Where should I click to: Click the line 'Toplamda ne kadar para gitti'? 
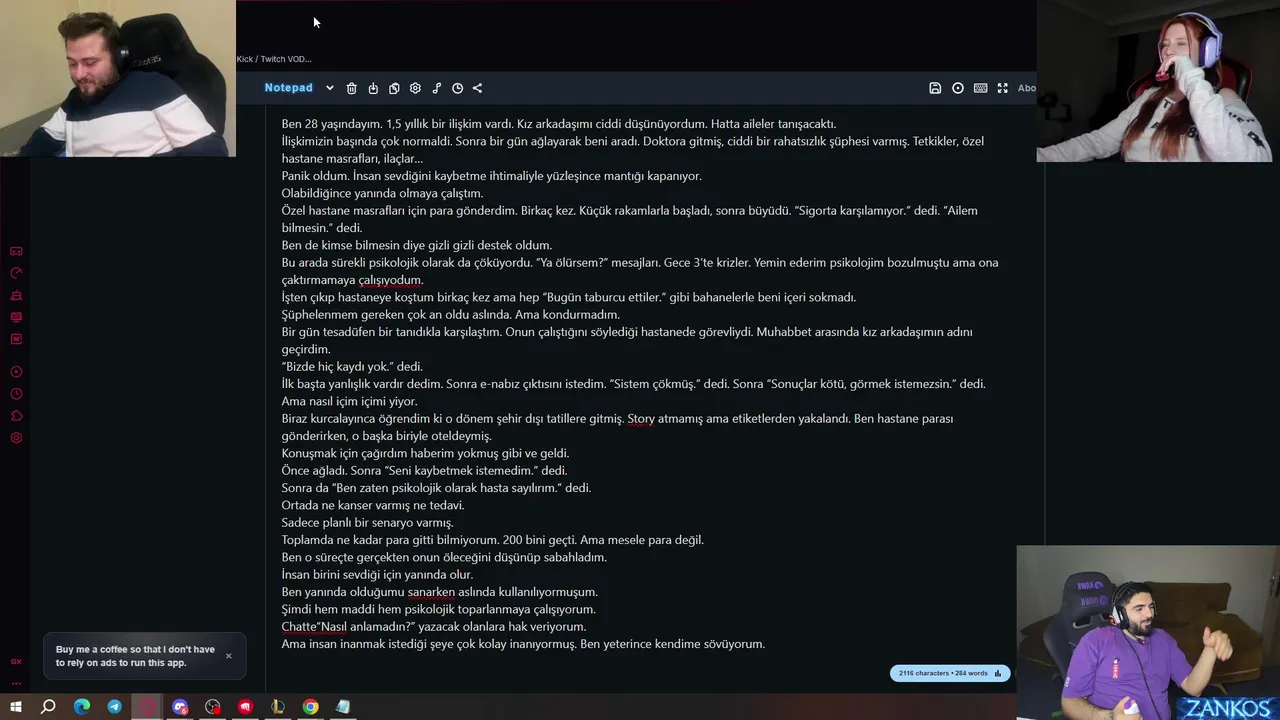pyautogui.click(x=493, y=540)
